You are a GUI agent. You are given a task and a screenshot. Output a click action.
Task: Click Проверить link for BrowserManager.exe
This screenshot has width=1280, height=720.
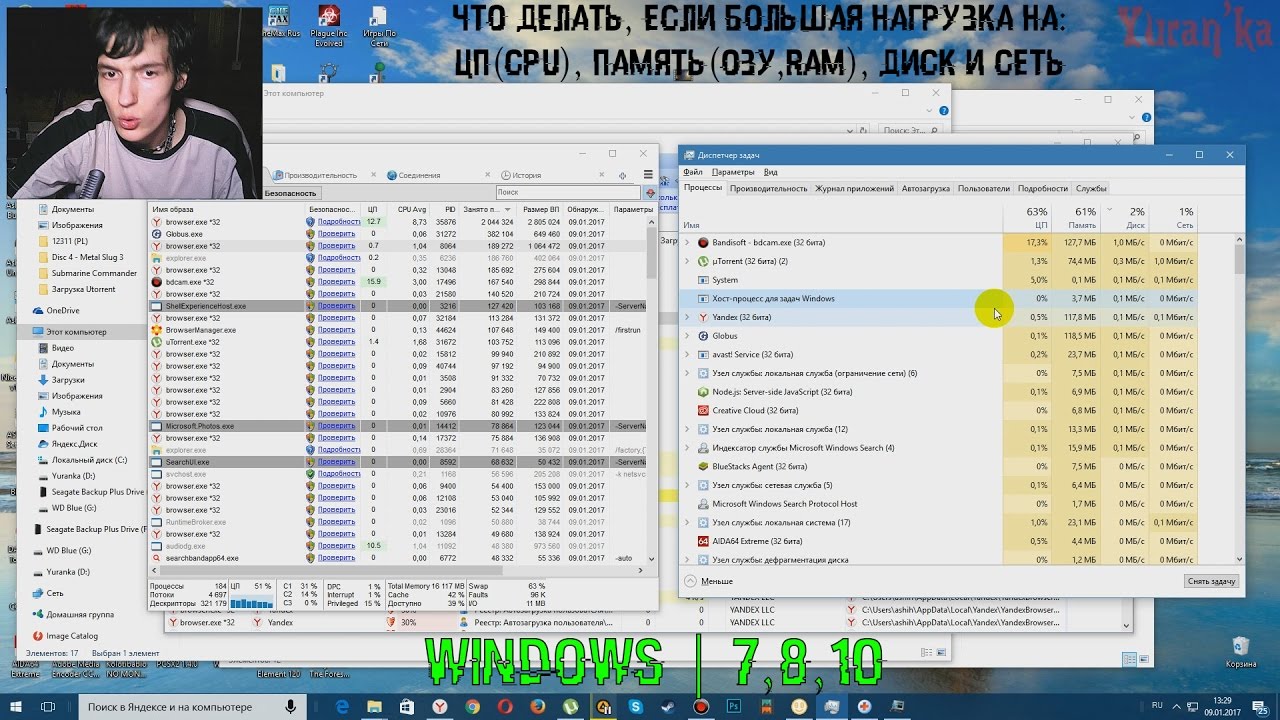[336, 330]
